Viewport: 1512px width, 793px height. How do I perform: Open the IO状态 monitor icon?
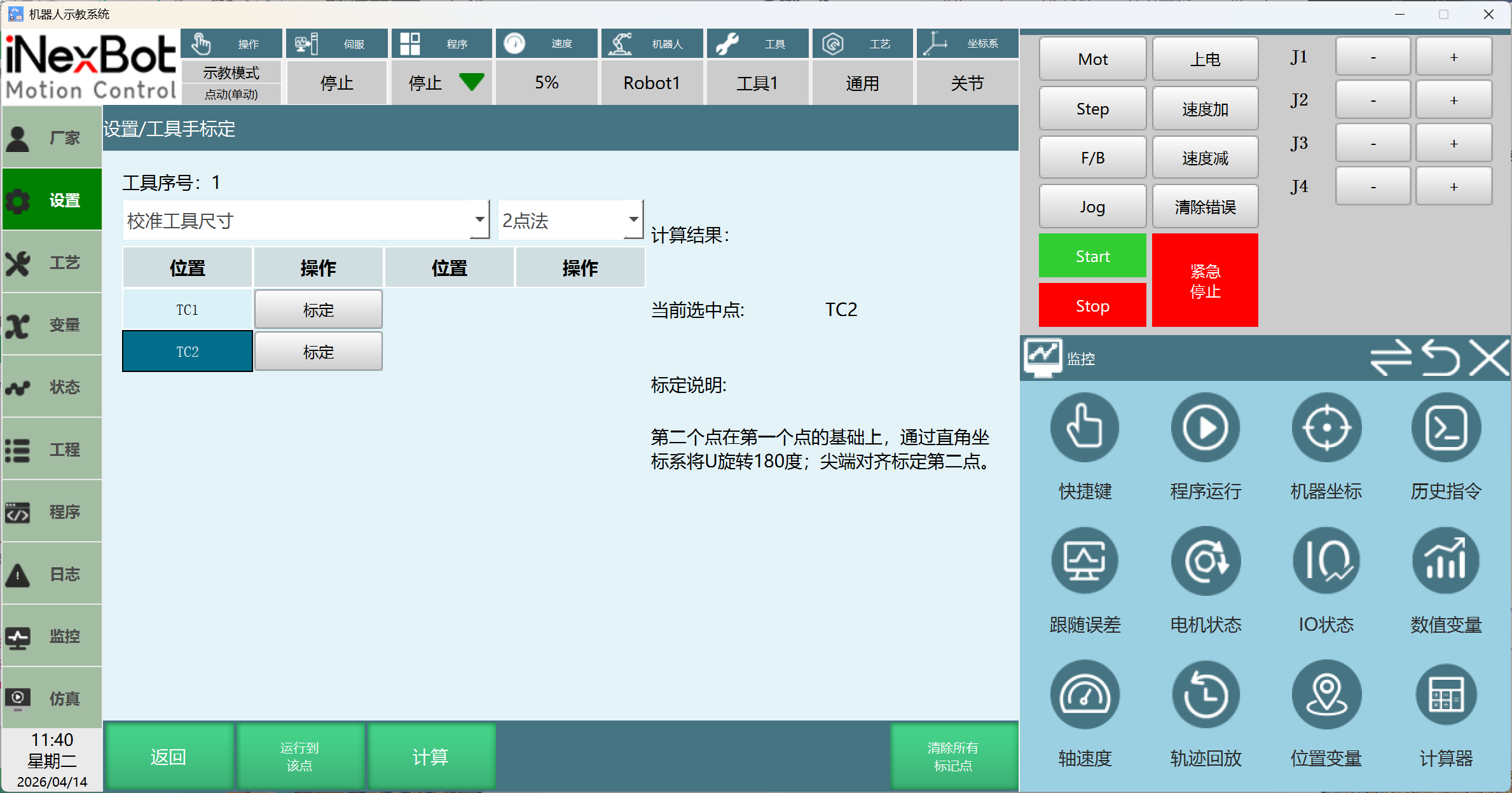pos(1326,562)
